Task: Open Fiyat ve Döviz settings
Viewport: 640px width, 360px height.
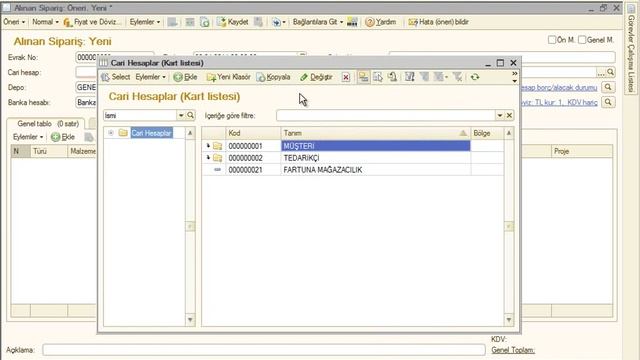Action: pyautogui.click(x=93, y=22)
